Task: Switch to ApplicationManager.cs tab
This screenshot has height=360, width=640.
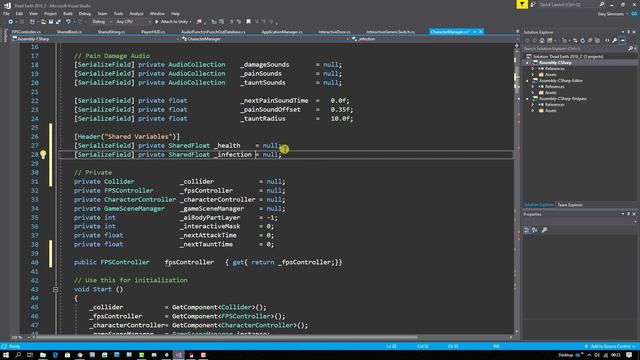Action: click(x=282, y=32)
